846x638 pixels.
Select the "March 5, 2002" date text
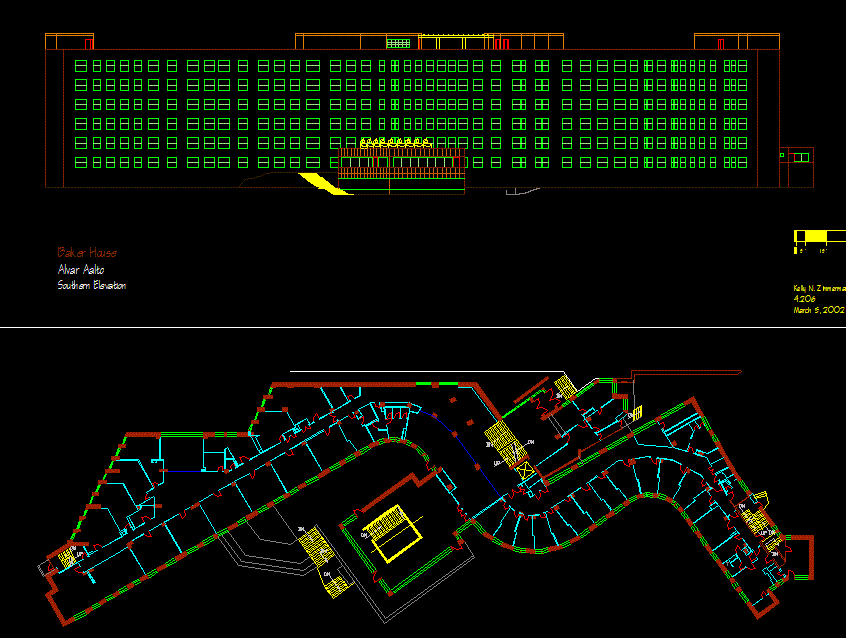819,310
